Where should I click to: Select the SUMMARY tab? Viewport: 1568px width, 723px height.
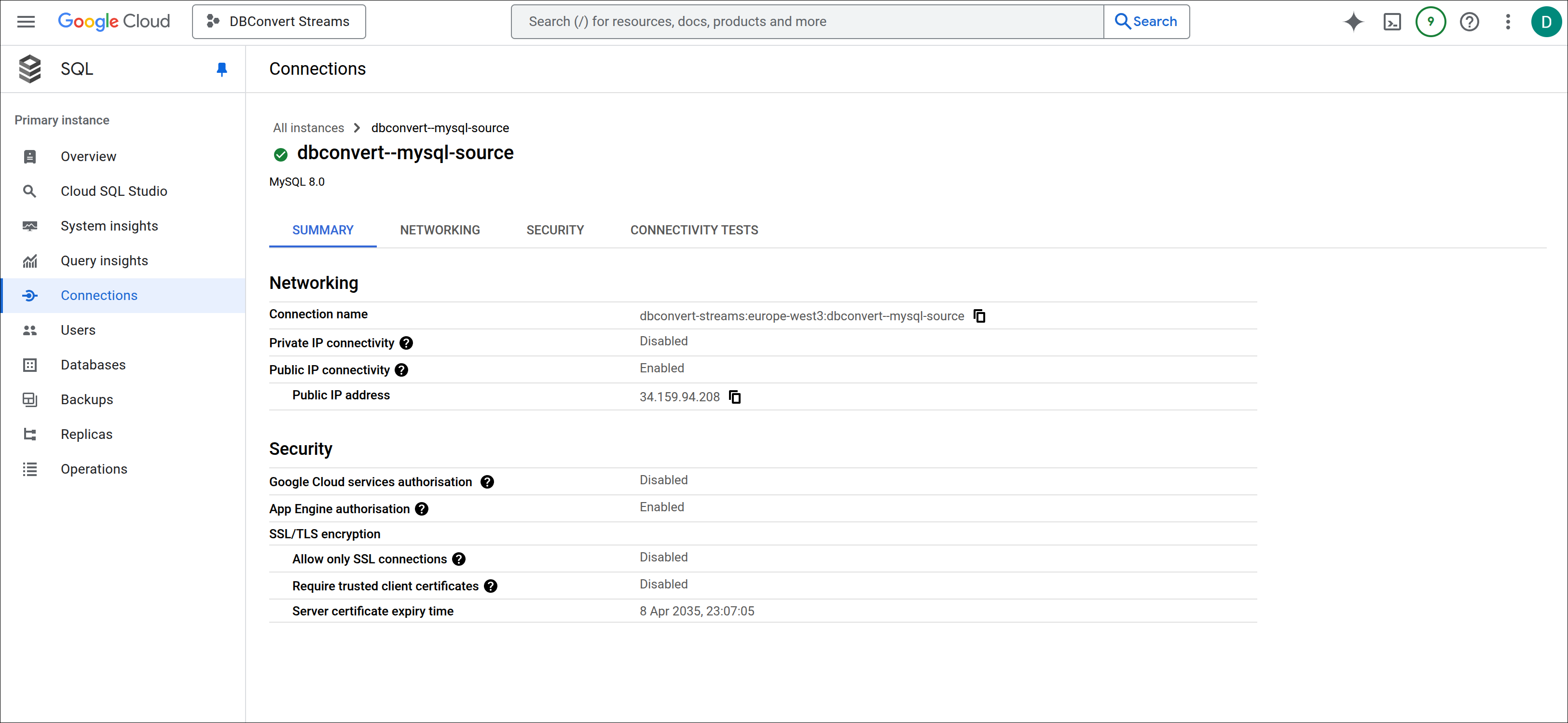(x=323, y=230)
